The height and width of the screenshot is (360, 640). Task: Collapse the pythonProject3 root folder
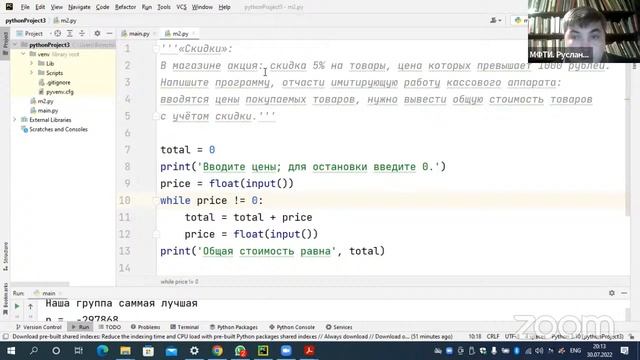tap(15, 44)
